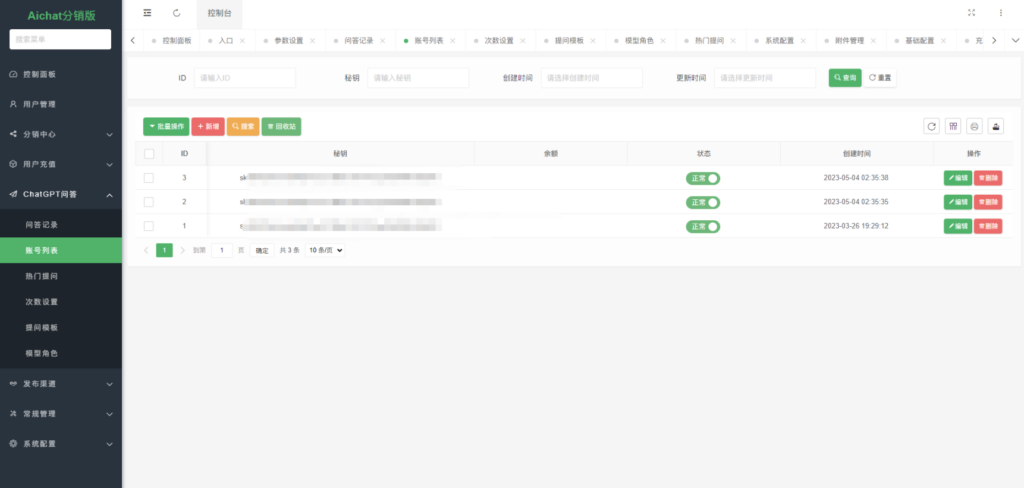The height and width of the screenshot is (488, 1024).
Task: Close the 系统配置 tab
Action: 803,41
